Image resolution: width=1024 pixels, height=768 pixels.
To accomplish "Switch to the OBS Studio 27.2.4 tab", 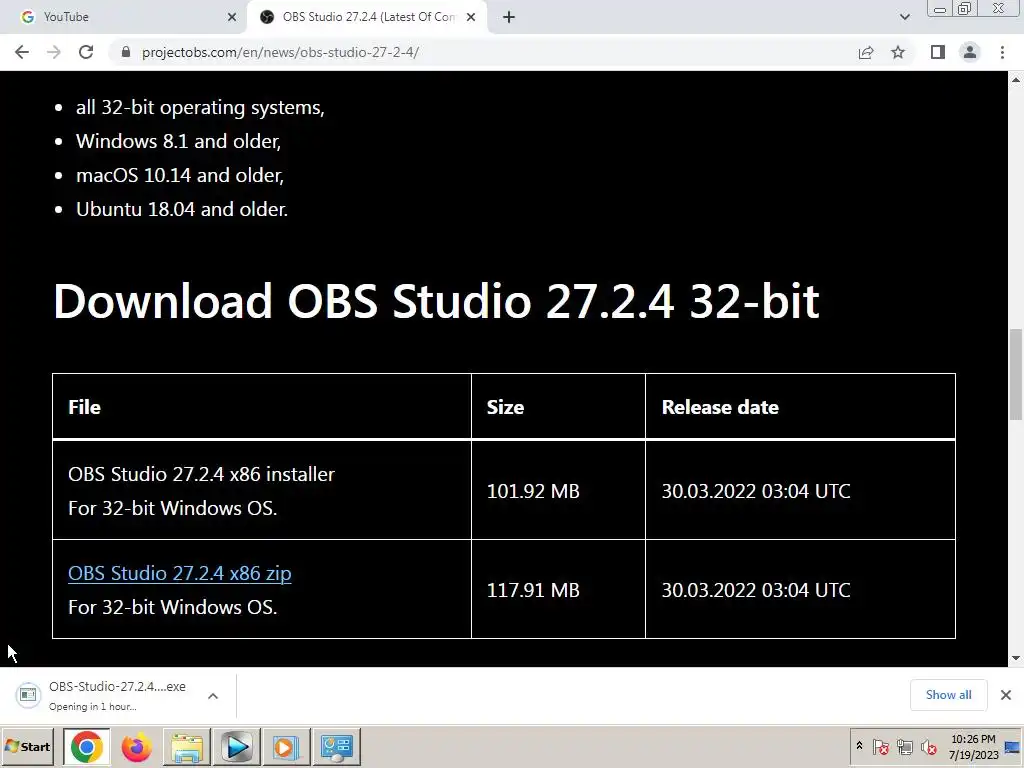I will point(366,18).
